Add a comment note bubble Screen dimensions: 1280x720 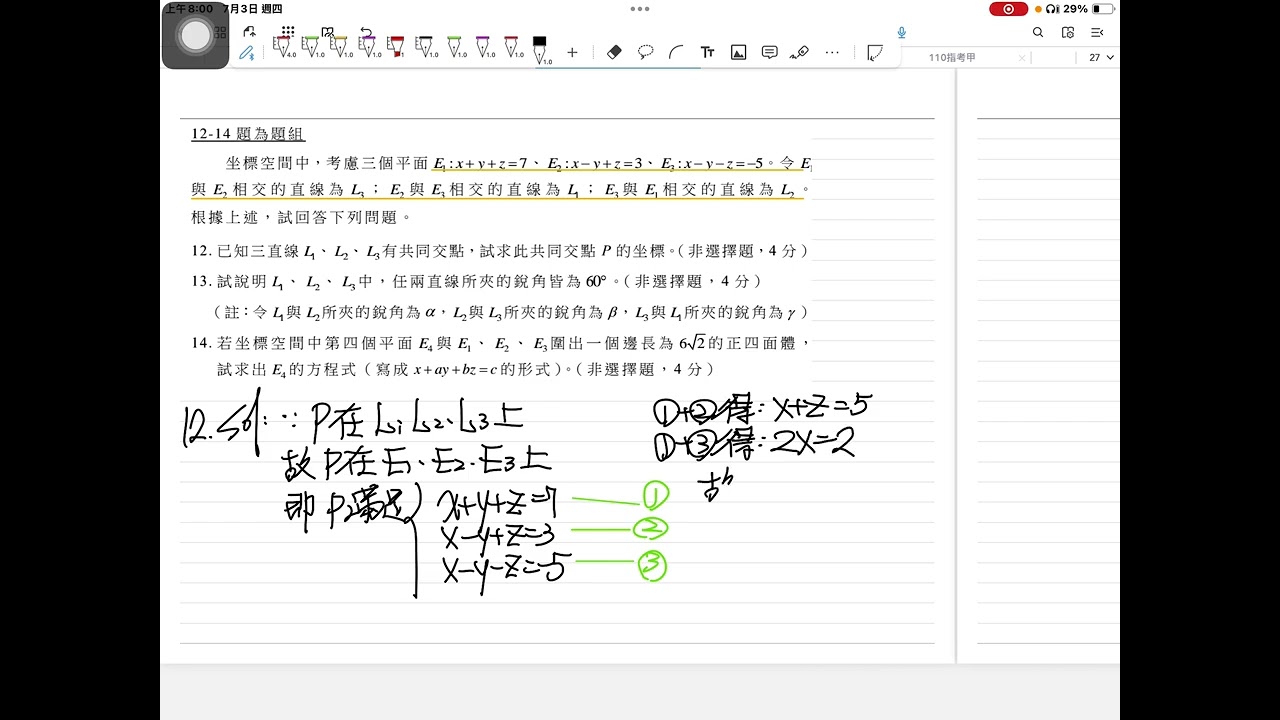769,52
